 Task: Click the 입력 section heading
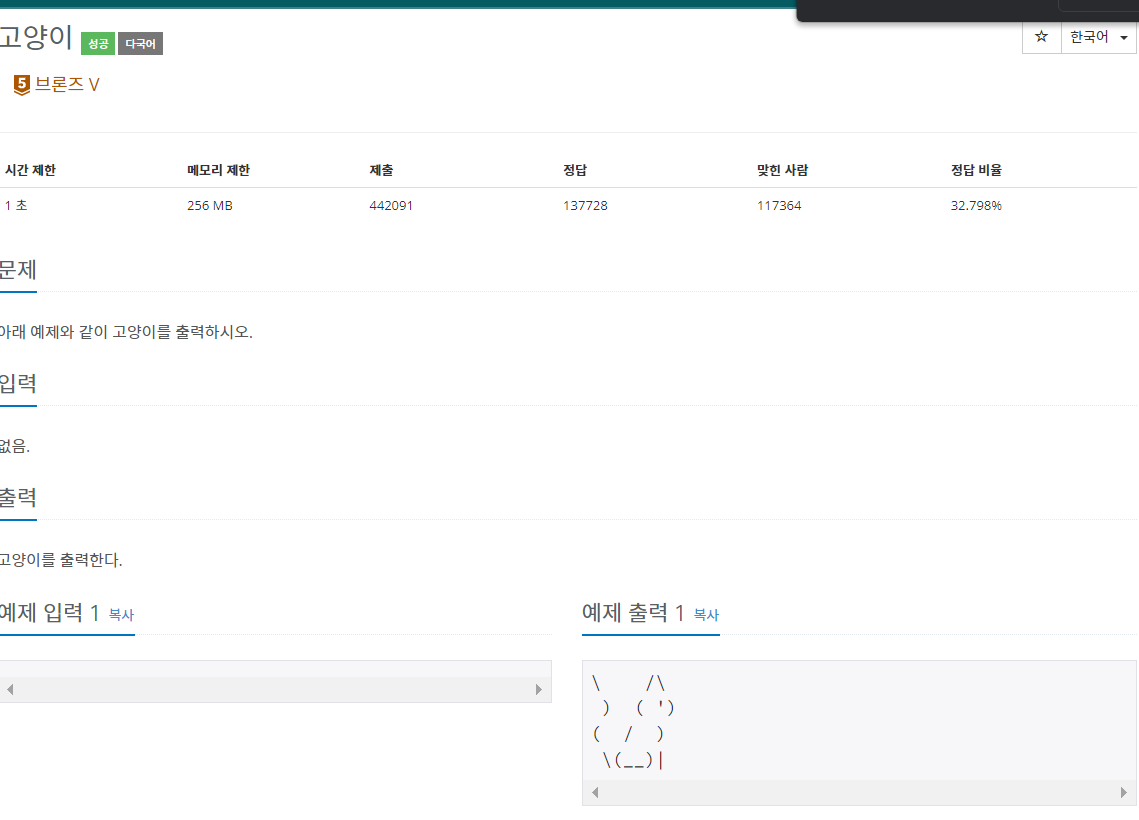click(x=18, y=383)
